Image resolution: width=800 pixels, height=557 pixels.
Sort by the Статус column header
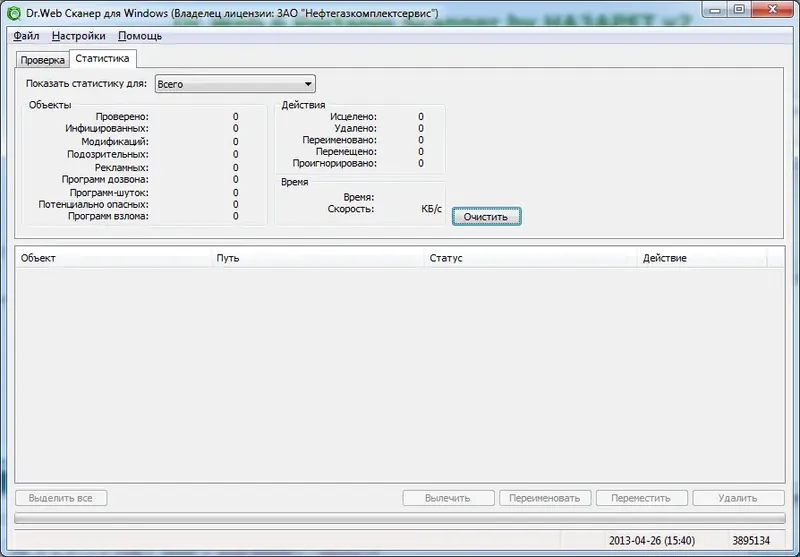pyautogui.click(x=531, y=258)
